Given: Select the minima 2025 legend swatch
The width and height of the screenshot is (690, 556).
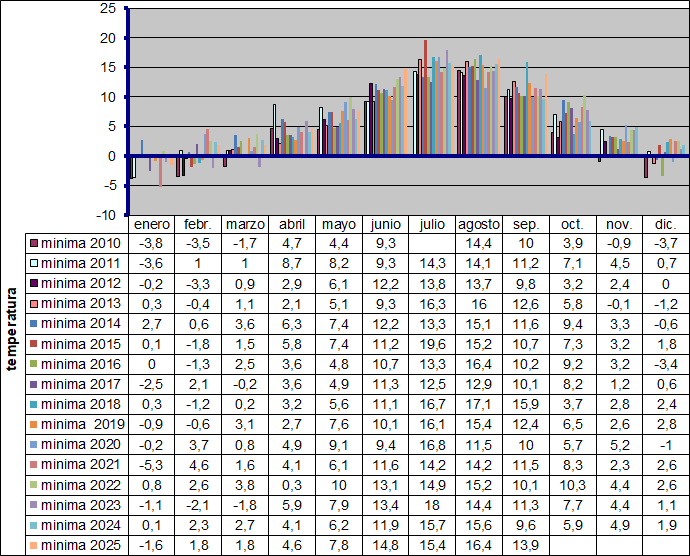Looking at the screenshot, I should pos(33,545).
